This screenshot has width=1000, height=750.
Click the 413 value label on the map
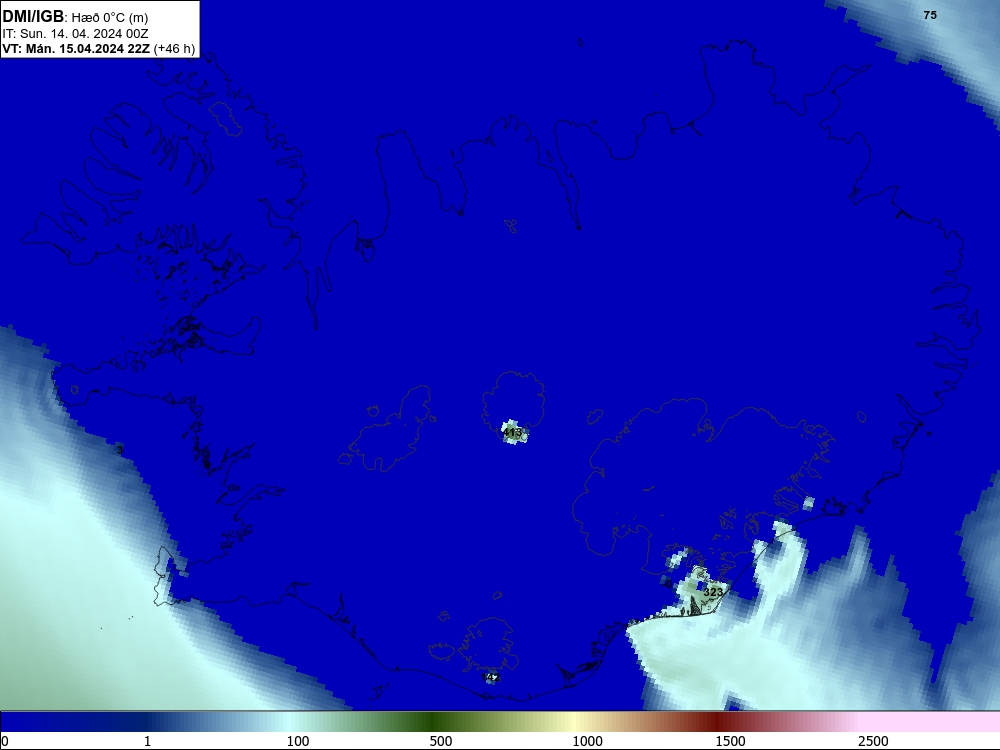coord(512,432)
